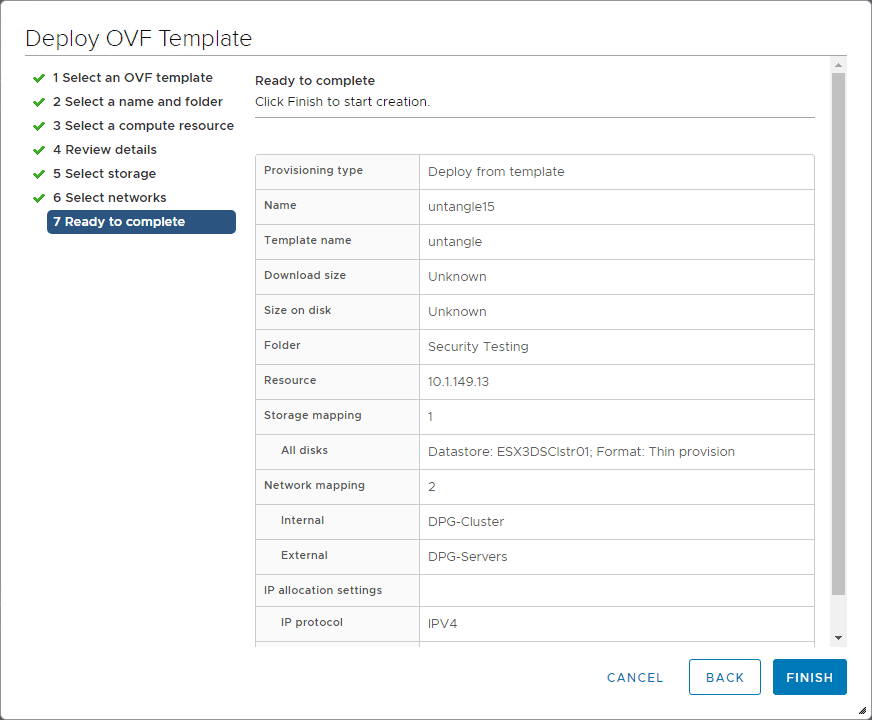Click the FINISH button
The height and width of the screenshot is (720, 872).
point(810,677)
